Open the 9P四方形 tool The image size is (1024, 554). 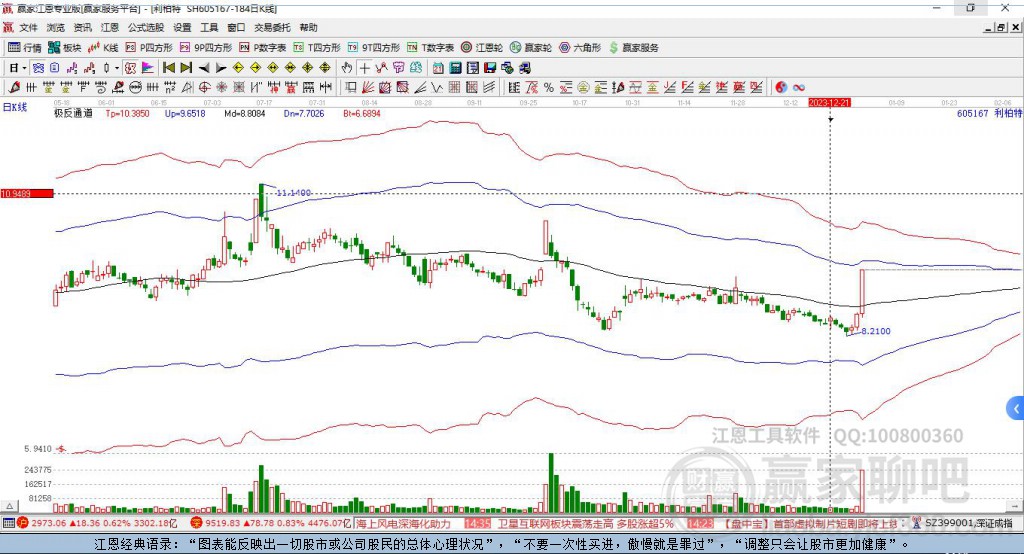(x=206, y=48)
